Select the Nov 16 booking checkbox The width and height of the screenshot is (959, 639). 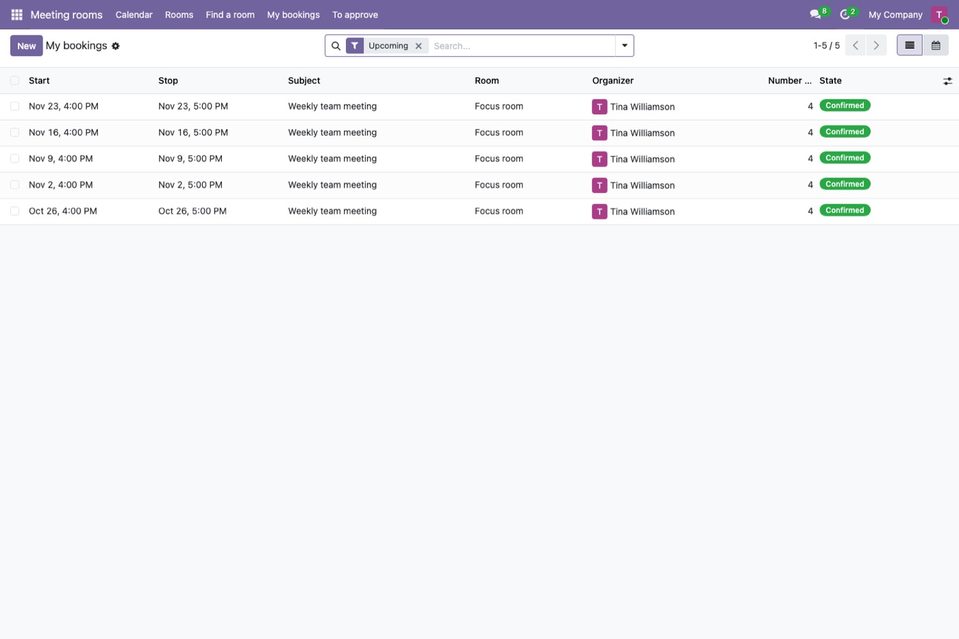click(x=15, y=133)
